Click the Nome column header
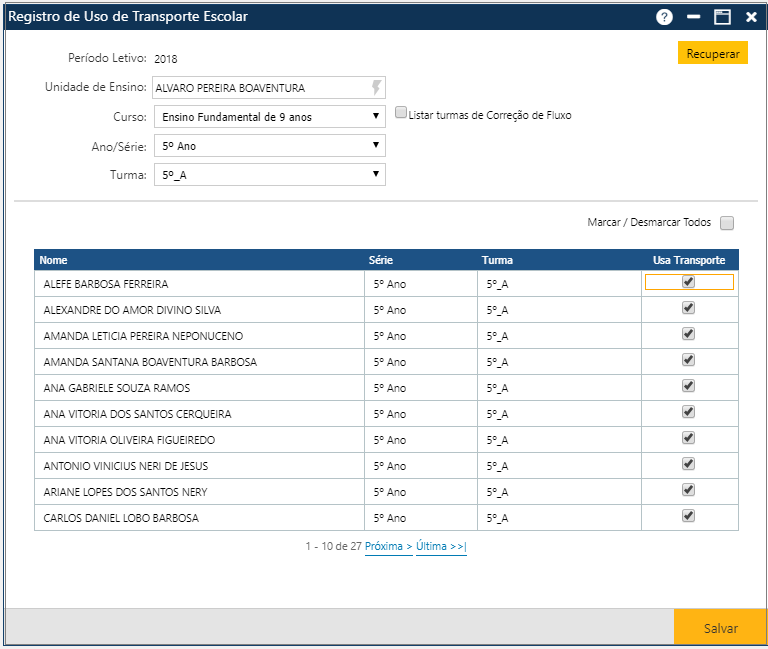The width and height of the screenshot is (768, 649). pos(54,260)
